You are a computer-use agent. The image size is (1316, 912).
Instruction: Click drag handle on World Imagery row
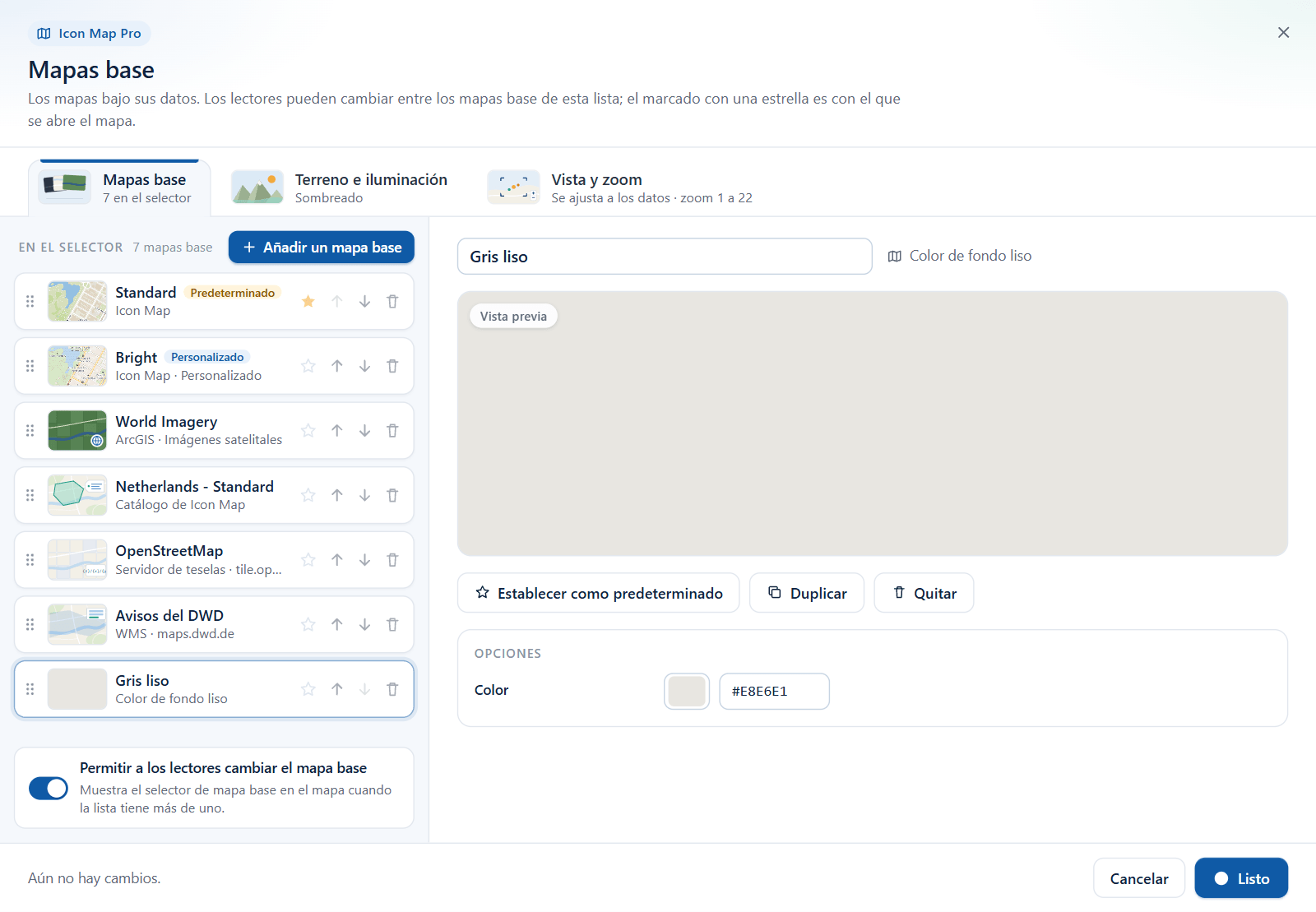pos(30,430)
